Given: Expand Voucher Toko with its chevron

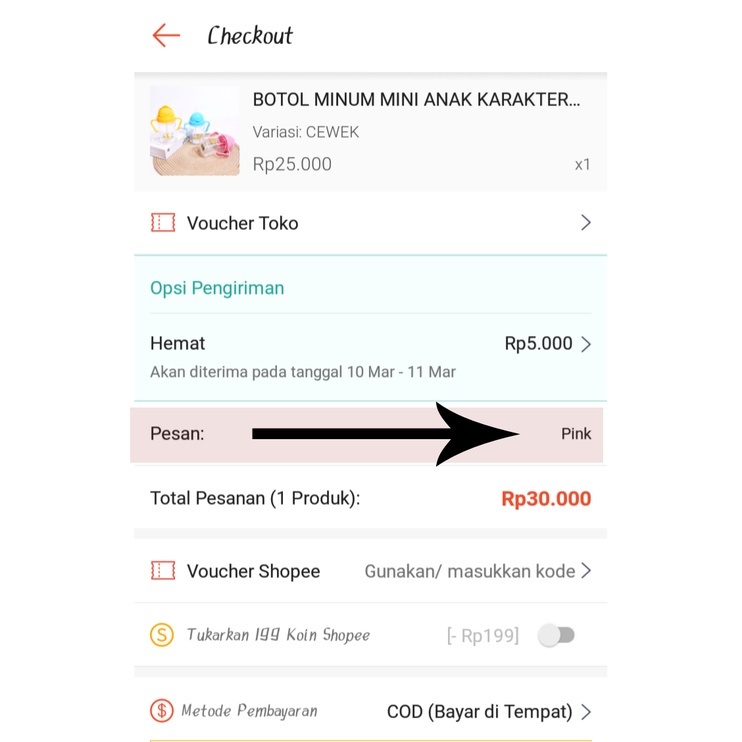Looking at the screenshot, I should tap(586, 222).
